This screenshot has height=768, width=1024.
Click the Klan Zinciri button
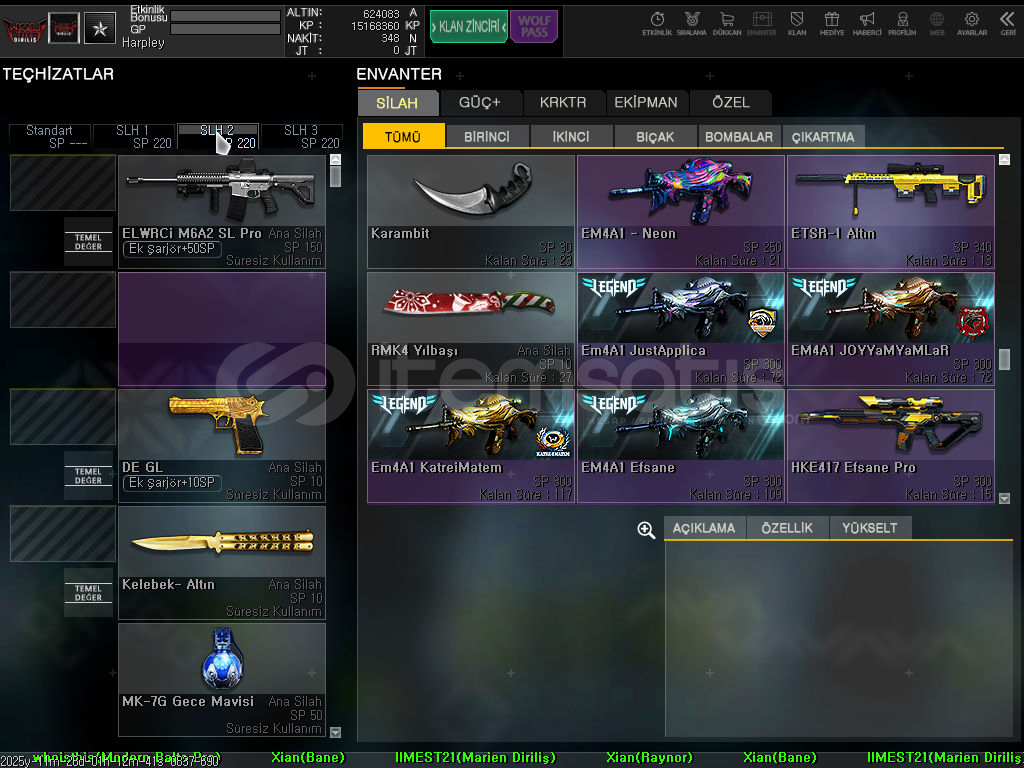point(468,27)
